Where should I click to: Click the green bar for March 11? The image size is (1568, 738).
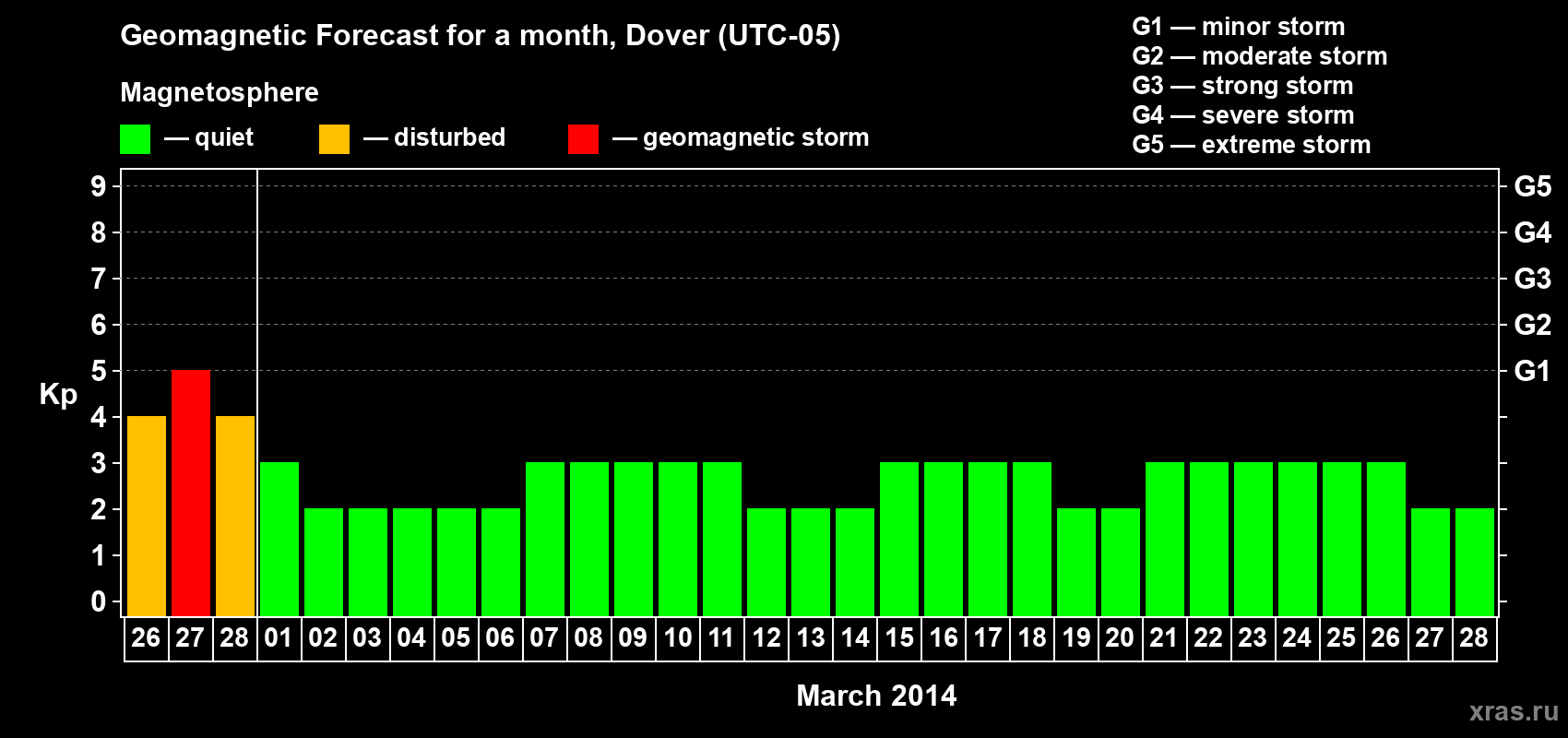[x=722, y=540]
